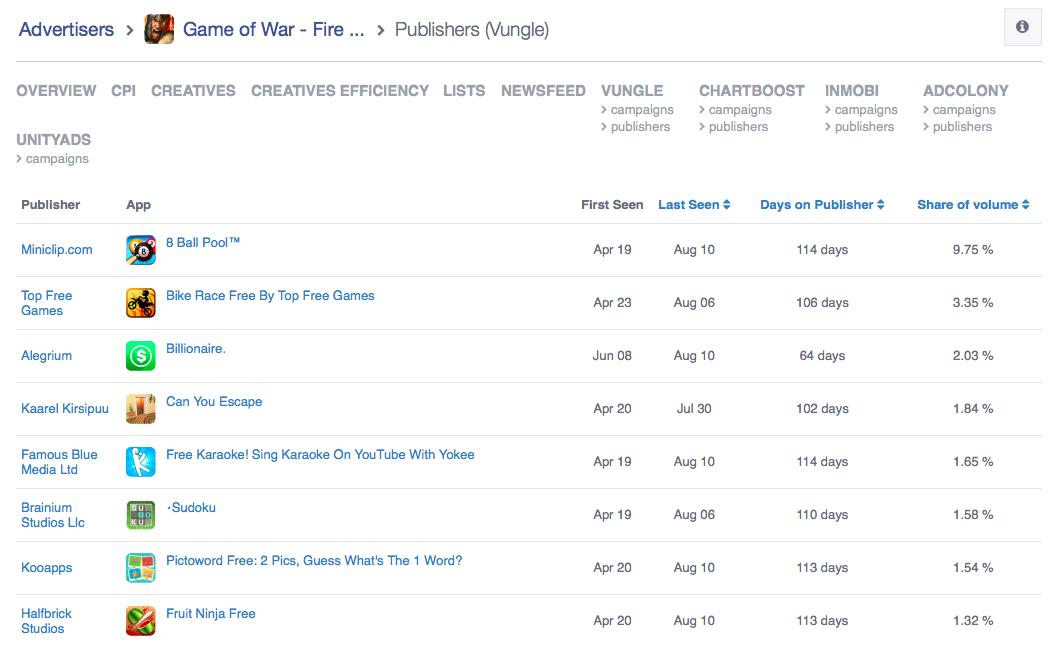Click the Billionaire green dollar icon
The image size is (1055, 645).
tap(141, 356)
